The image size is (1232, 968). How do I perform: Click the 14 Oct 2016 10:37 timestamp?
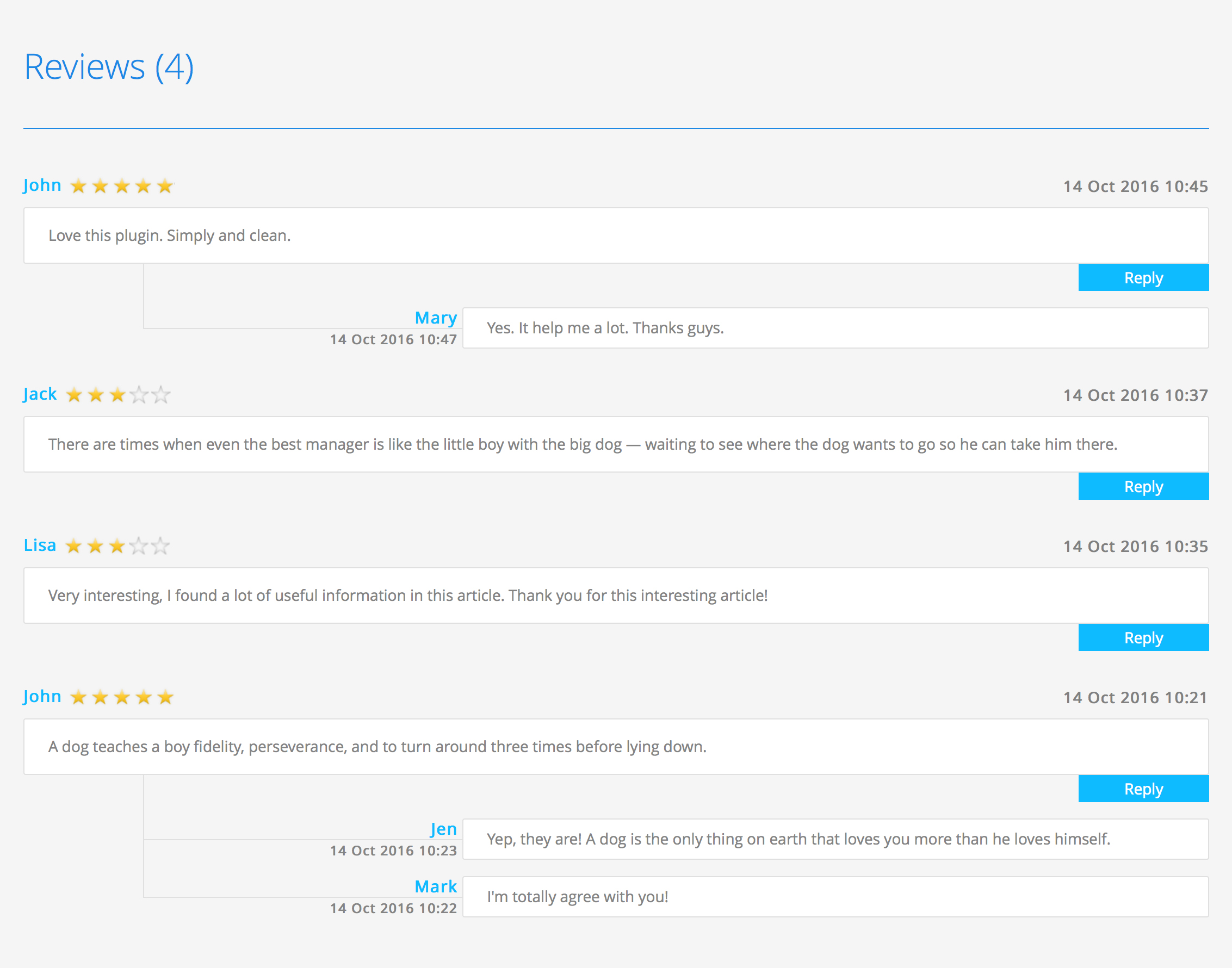click(x=1135, y=395)
